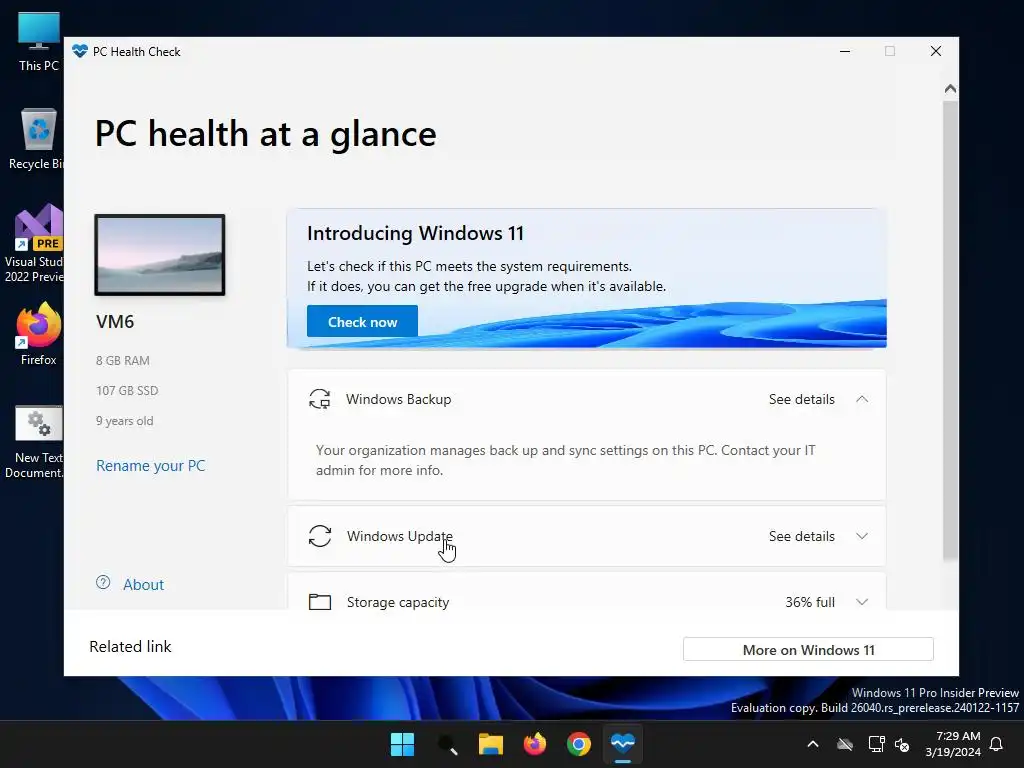The height and width of the screenshot is (768, 1024).
Task: Expand the Windows Update section chevron
Action: coord(862,536)
